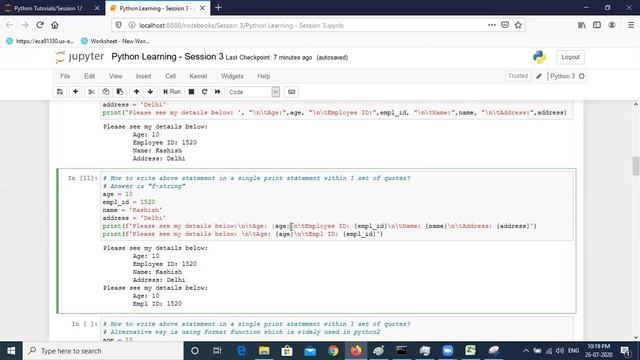This screenshot has height=360, width=640.
Task: Select cell In [11] prompt area
Action: point(83,178)
